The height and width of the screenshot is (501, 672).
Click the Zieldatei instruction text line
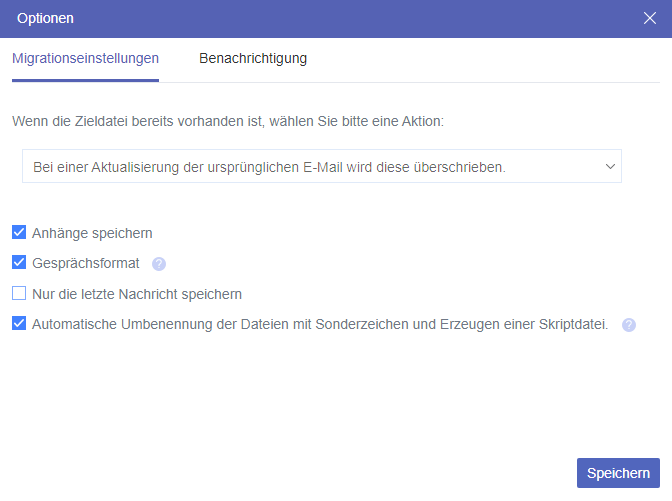coord(228,121)
